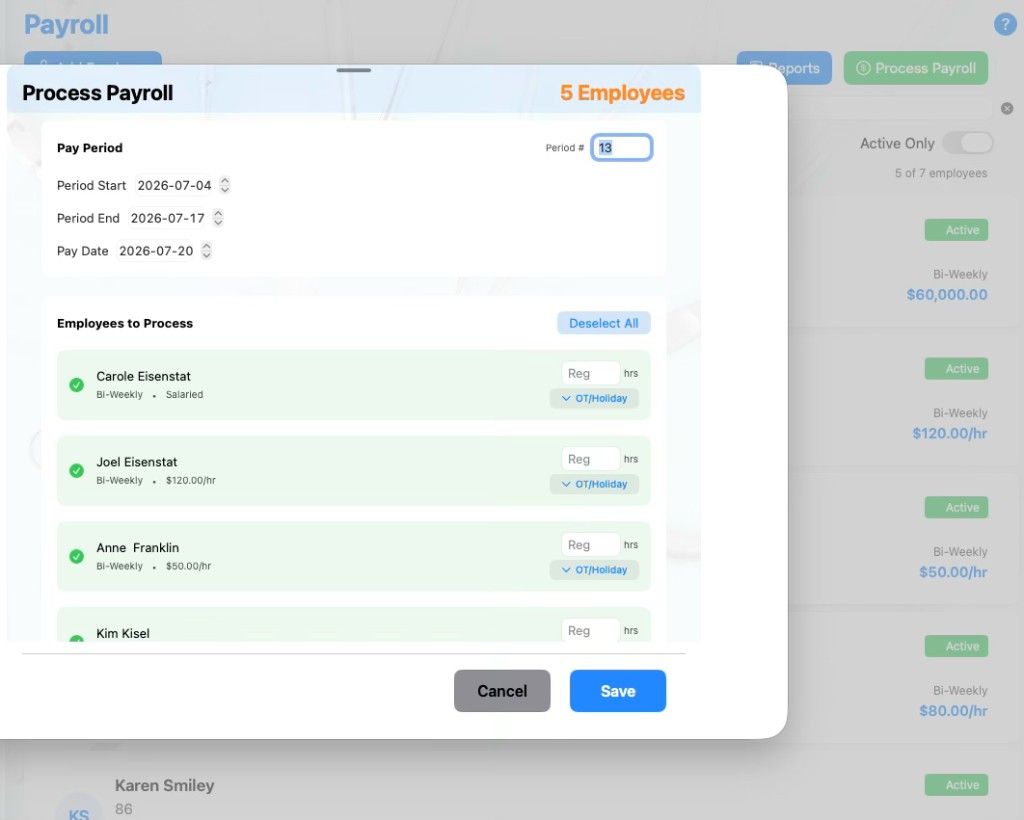Click the Period End date field
This screenshot has width=1024, height=820.
167,218
